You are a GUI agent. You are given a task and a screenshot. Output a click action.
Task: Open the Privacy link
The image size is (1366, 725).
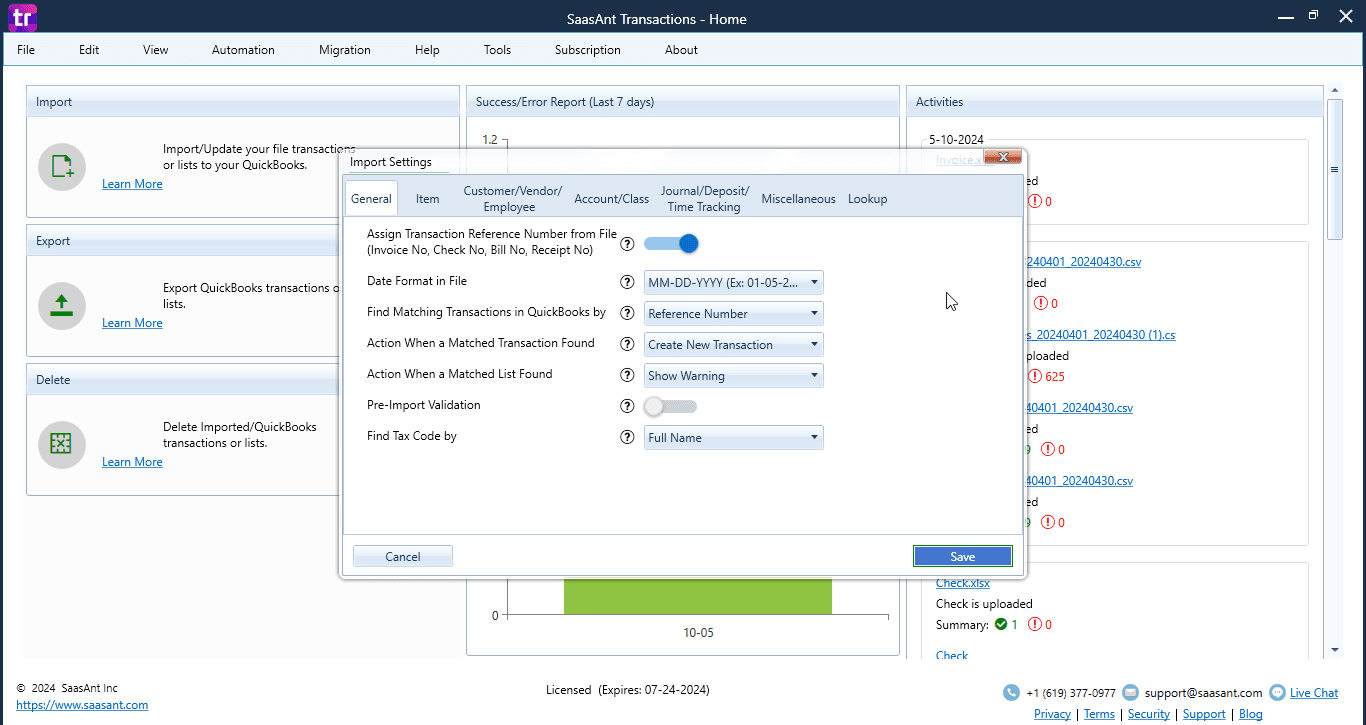(1052, 714)
